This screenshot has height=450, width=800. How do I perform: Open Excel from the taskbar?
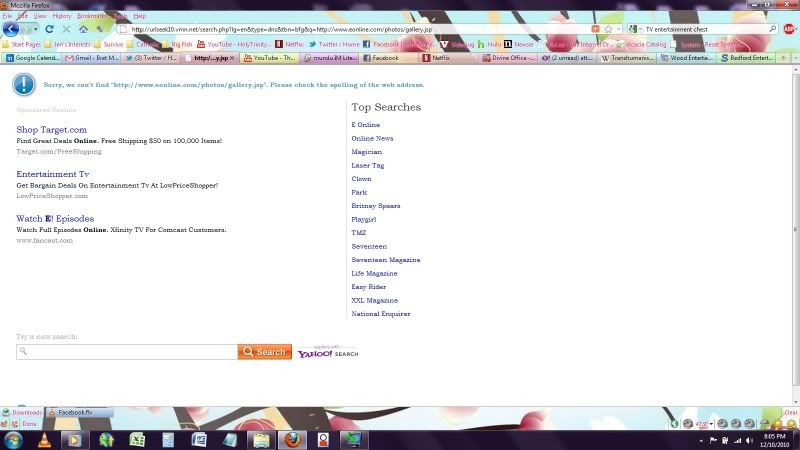click(x=137, y=440)
